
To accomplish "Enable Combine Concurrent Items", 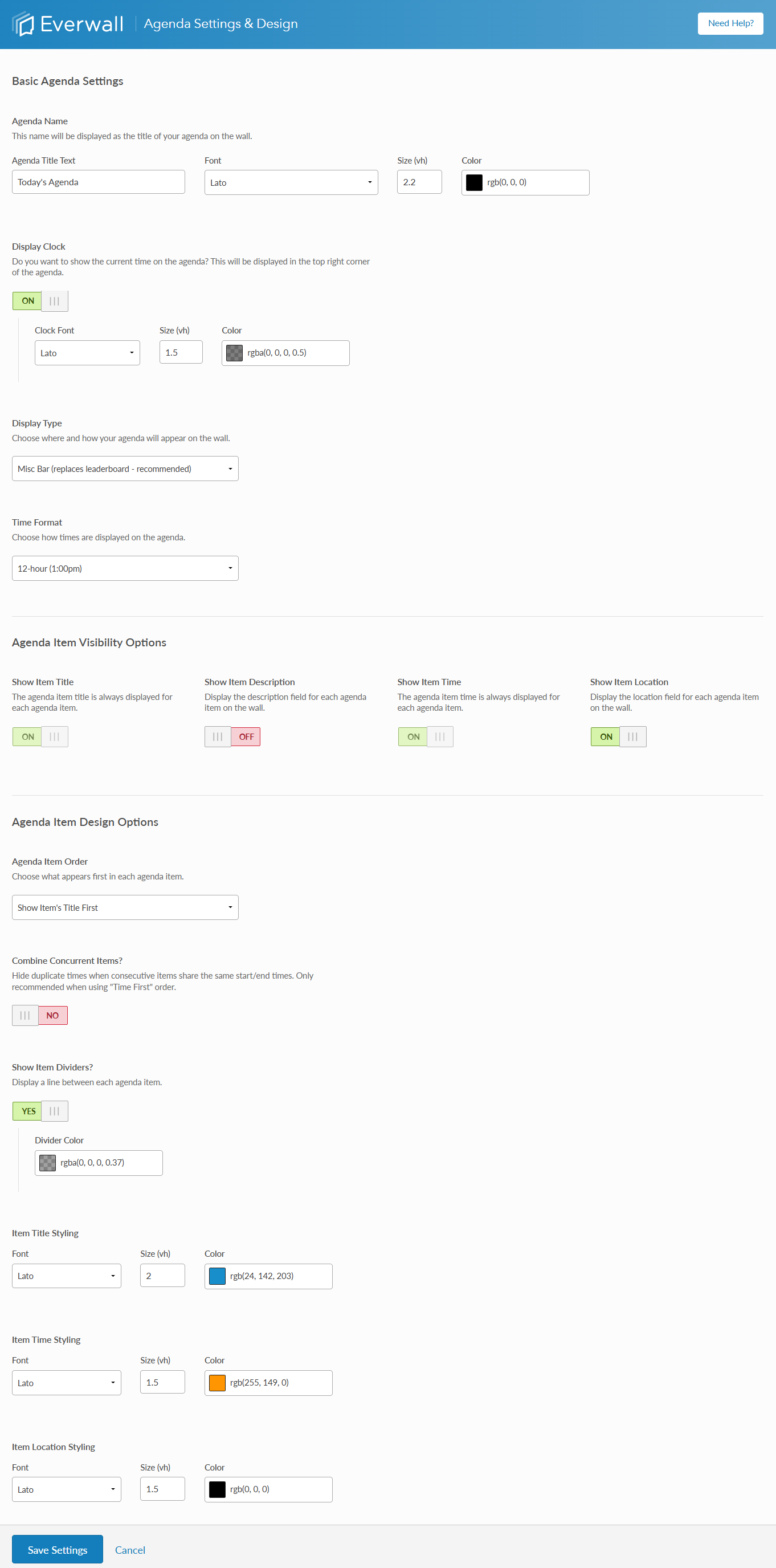I will click(24, 1015).
